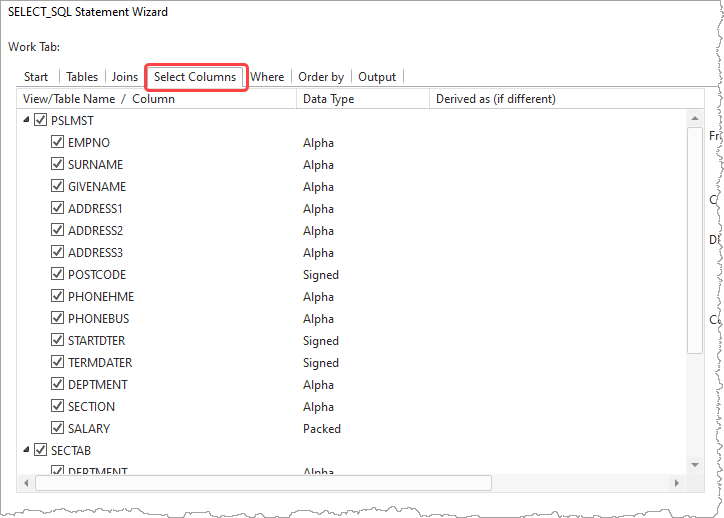Switch to the Start tab
Viewport: 724px width, 518px height.
tap(36, 77)
